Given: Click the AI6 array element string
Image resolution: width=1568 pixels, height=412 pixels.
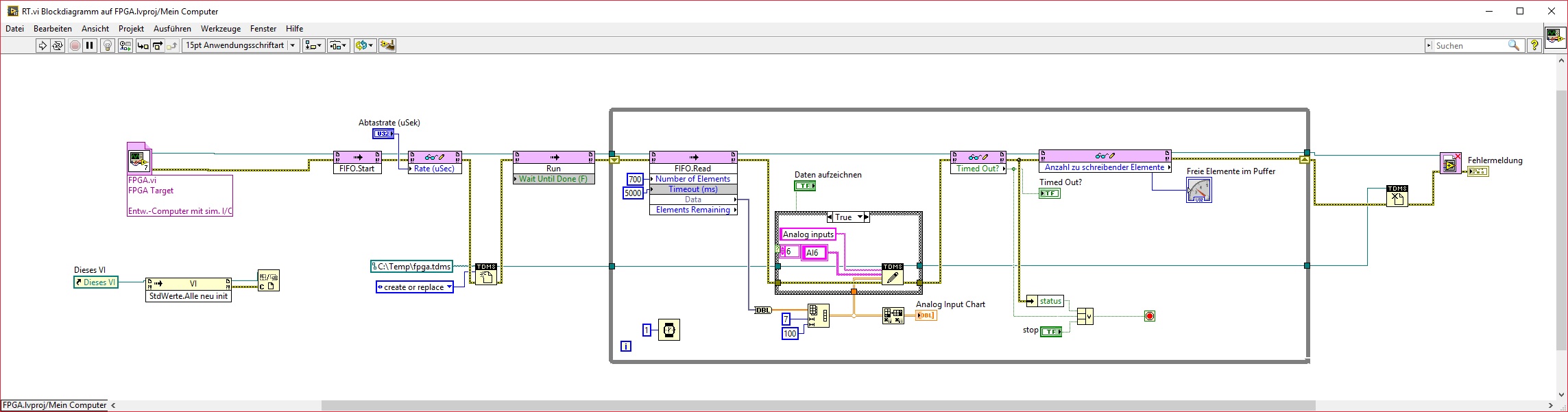Looking at the screenshot, I should click(815, 253).
